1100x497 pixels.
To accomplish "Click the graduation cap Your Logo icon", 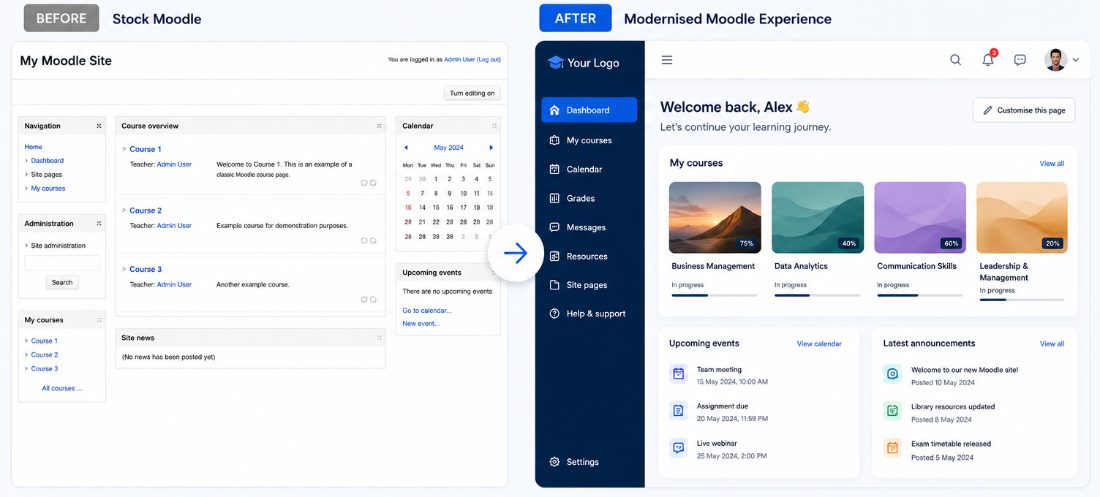I will pyautogui.click(x=556, y=62).
